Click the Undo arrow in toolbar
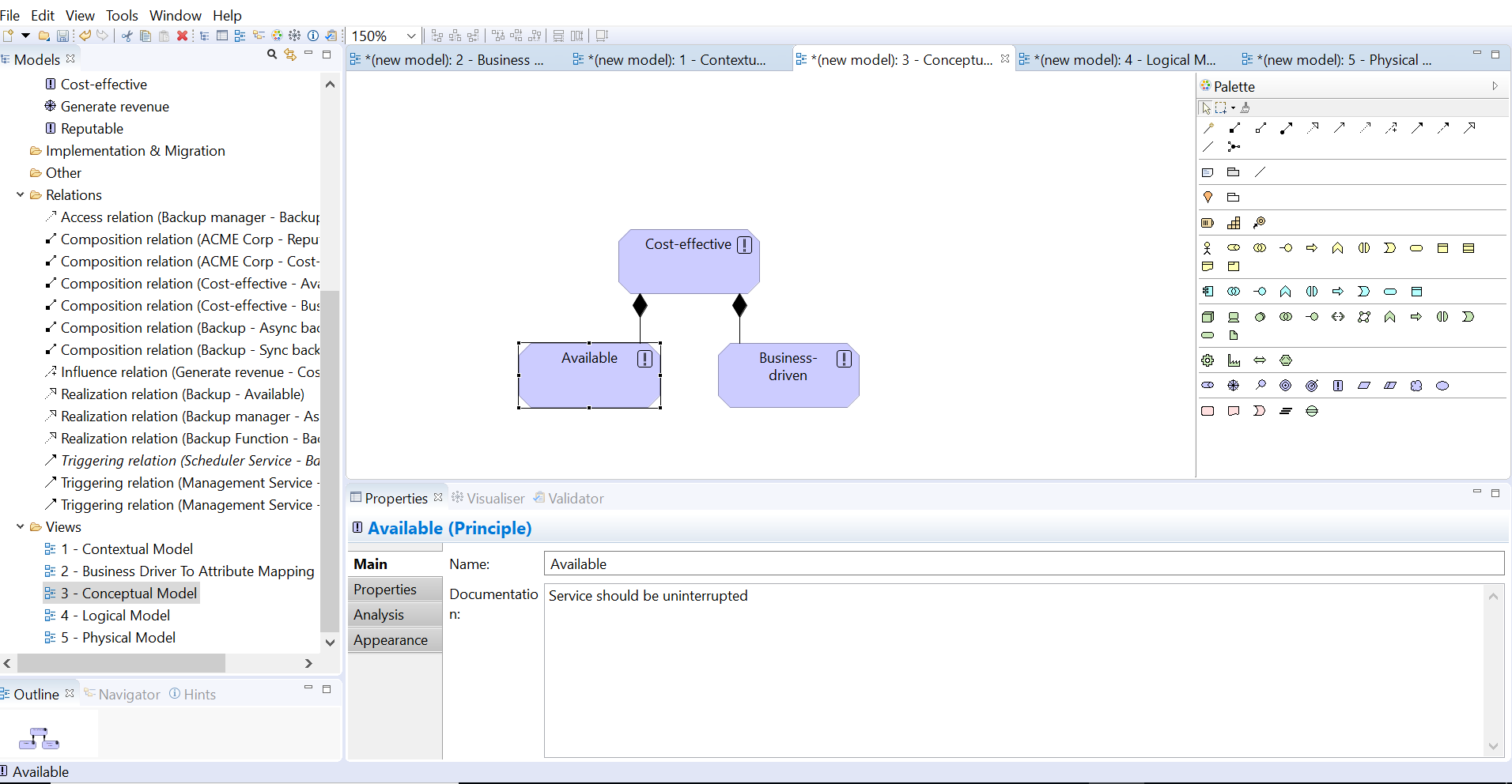The image size is (1512, 784). click(85, 36)
